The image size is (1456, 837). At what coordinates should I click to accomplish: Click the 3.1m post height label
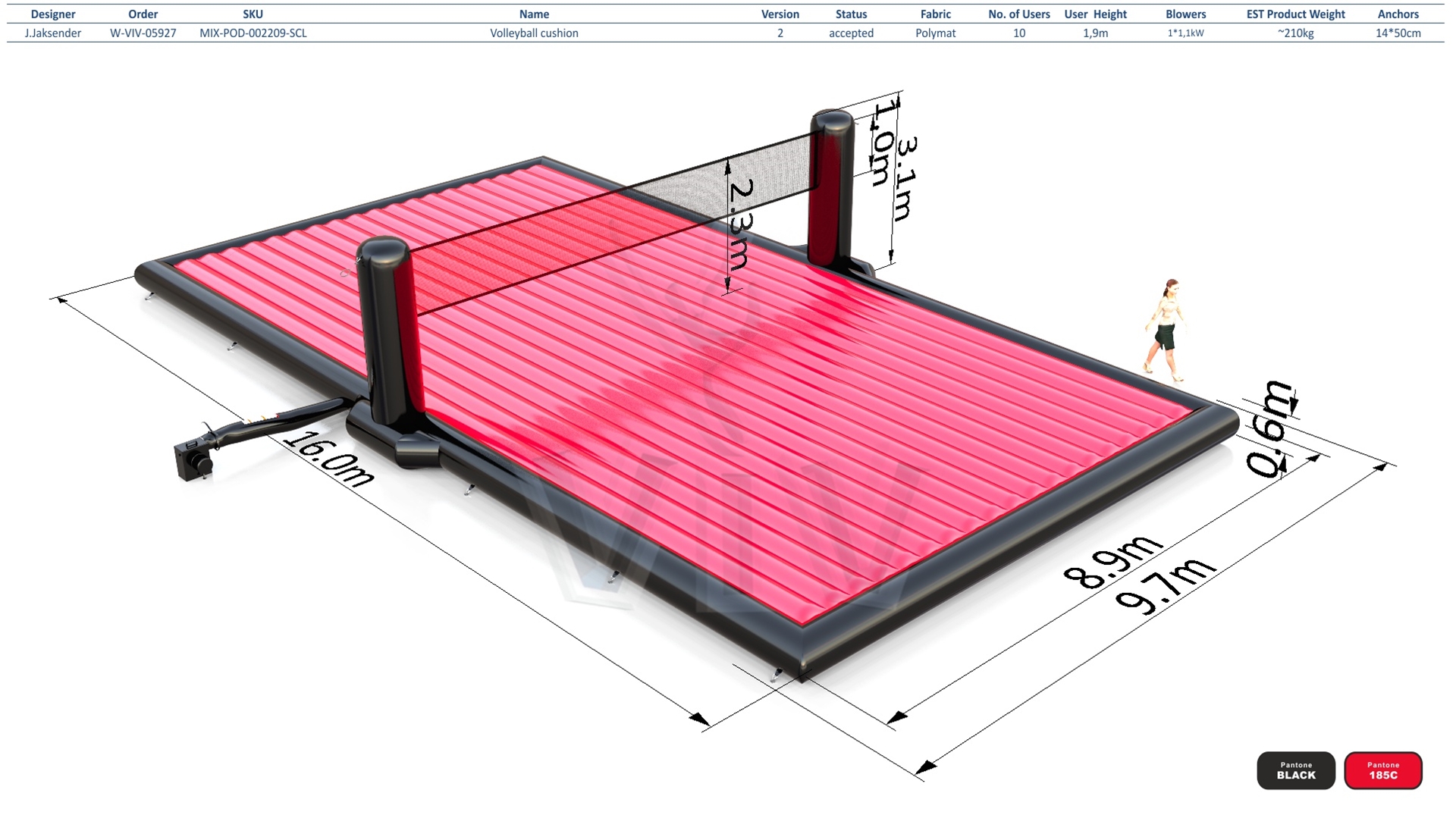click(905, 179)
